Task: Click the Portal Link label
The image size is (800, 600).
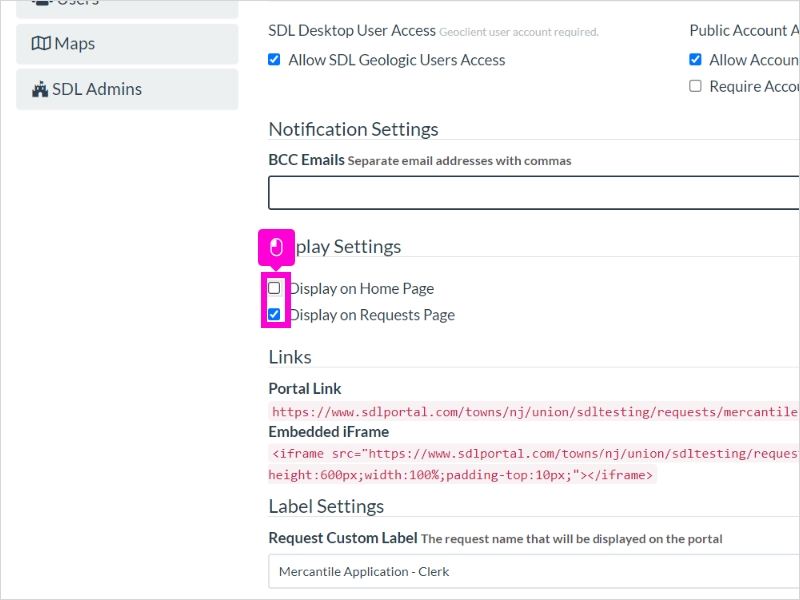Action: (305, 389)
